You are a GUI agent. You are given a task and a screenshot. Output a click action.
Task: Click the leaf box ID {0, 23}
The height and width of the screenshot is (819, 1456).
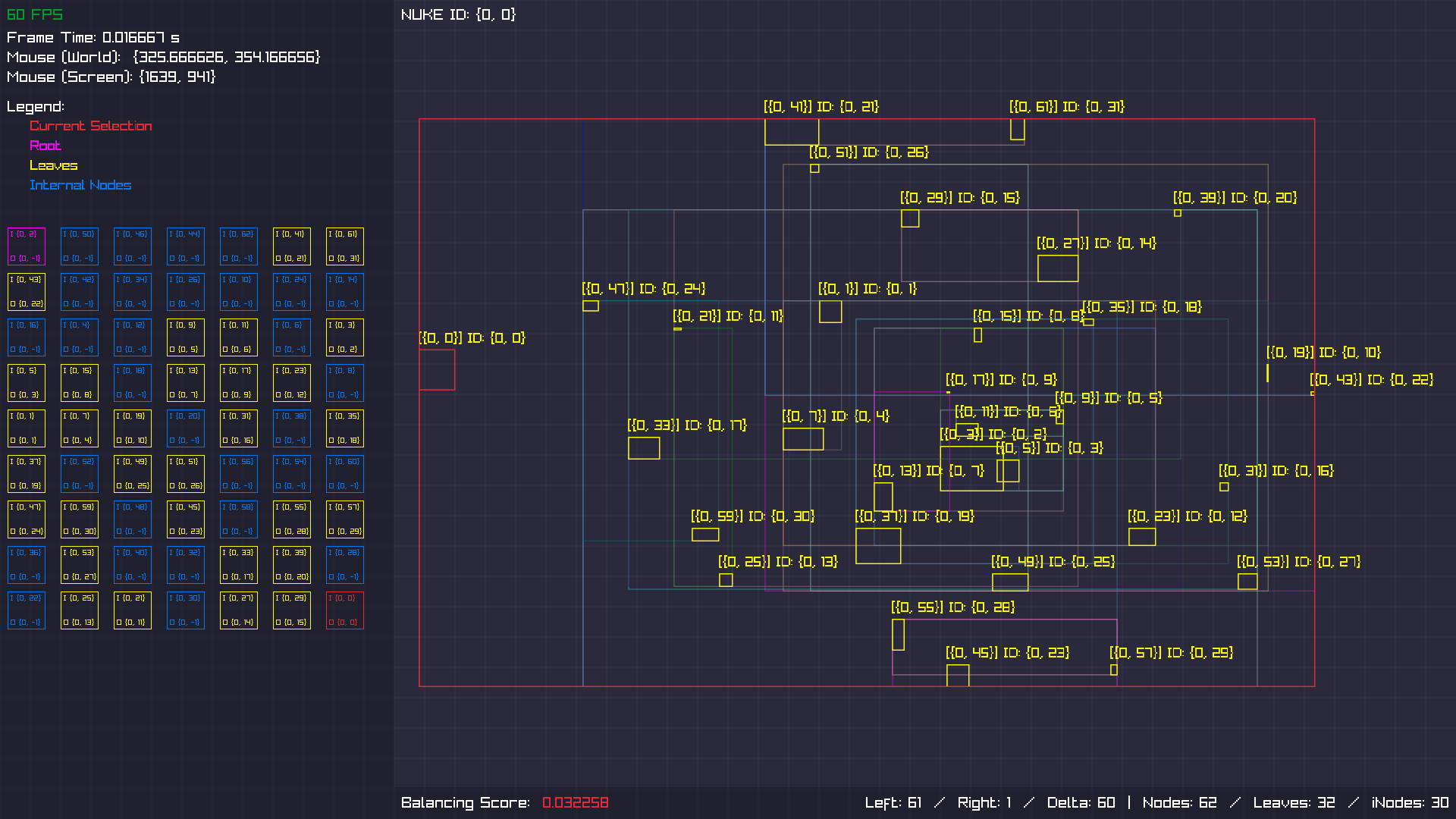tap(958, 676)
